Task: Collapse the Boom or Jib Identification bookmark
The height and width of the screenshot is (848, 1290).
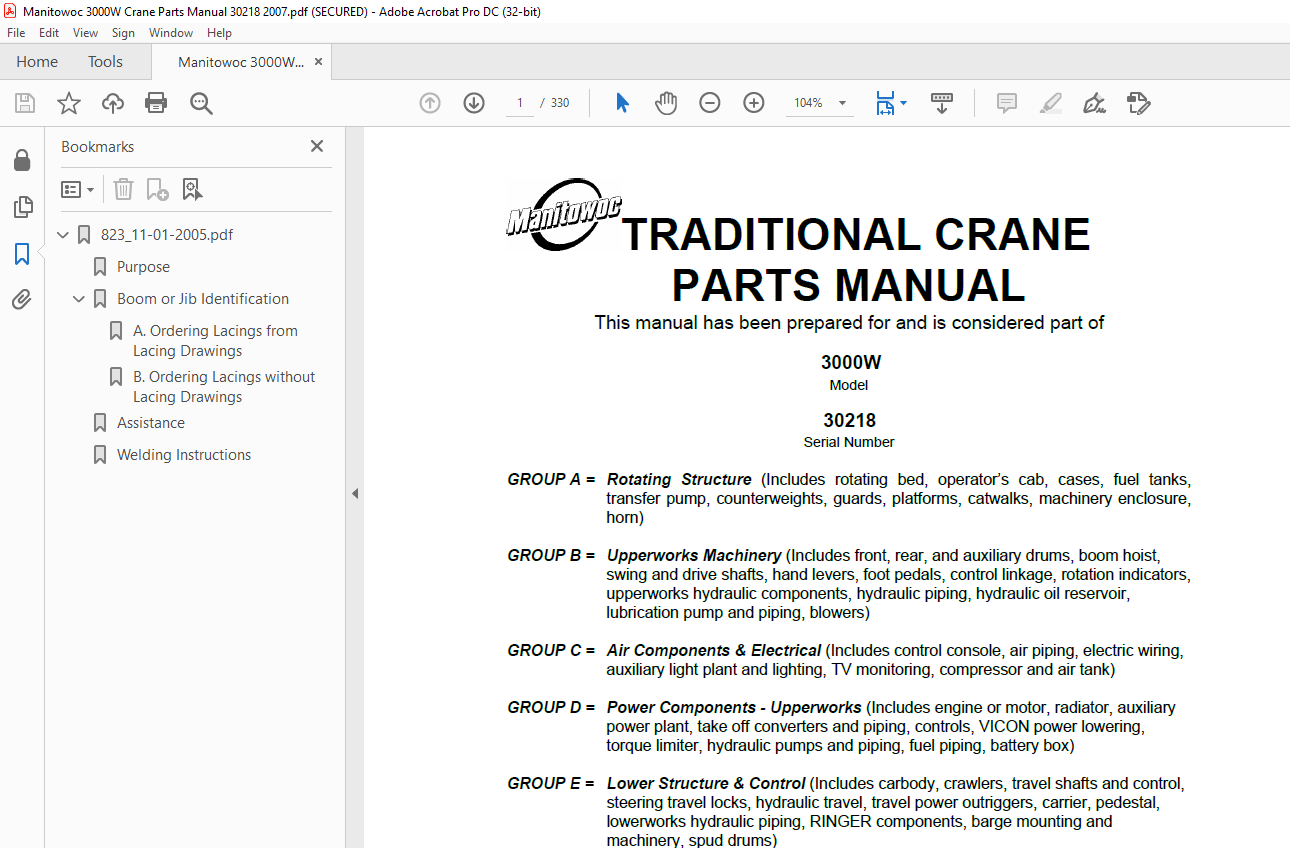Action: pyautogui.click(x=80, y=299)
